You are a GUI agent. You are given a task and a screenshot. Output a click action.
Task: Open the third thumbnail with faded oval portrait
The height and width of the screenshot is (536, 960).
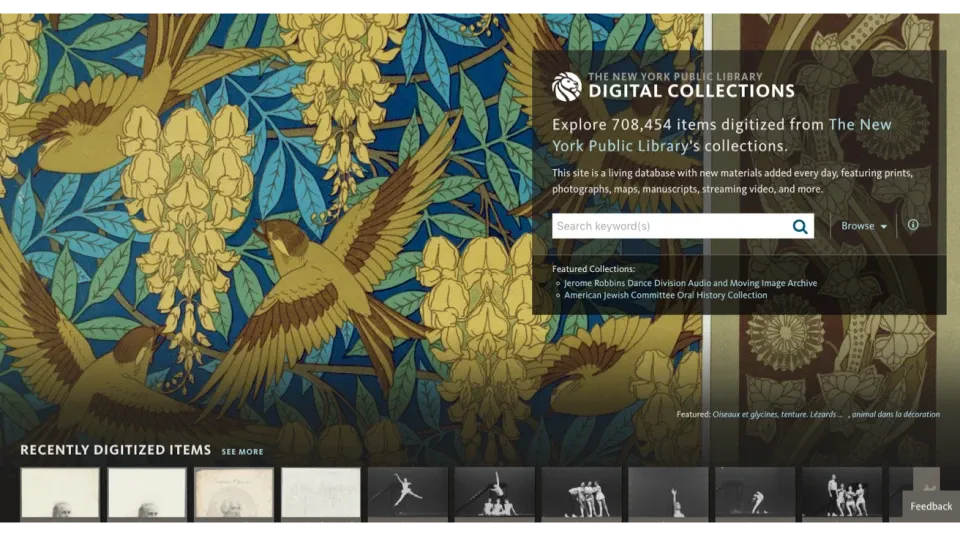point(234,494)
